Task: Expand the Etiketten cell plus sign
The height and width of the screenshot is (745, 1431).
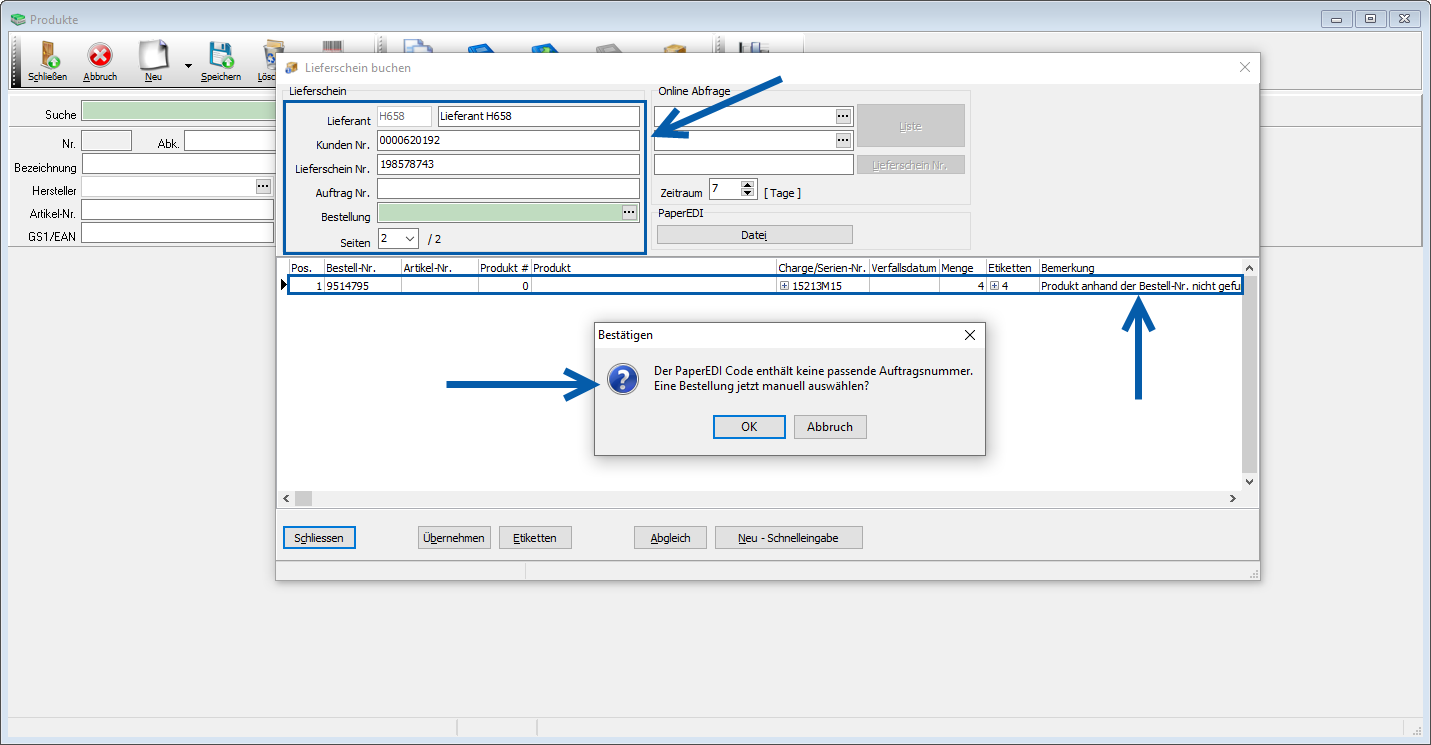Action: point(994,286)
